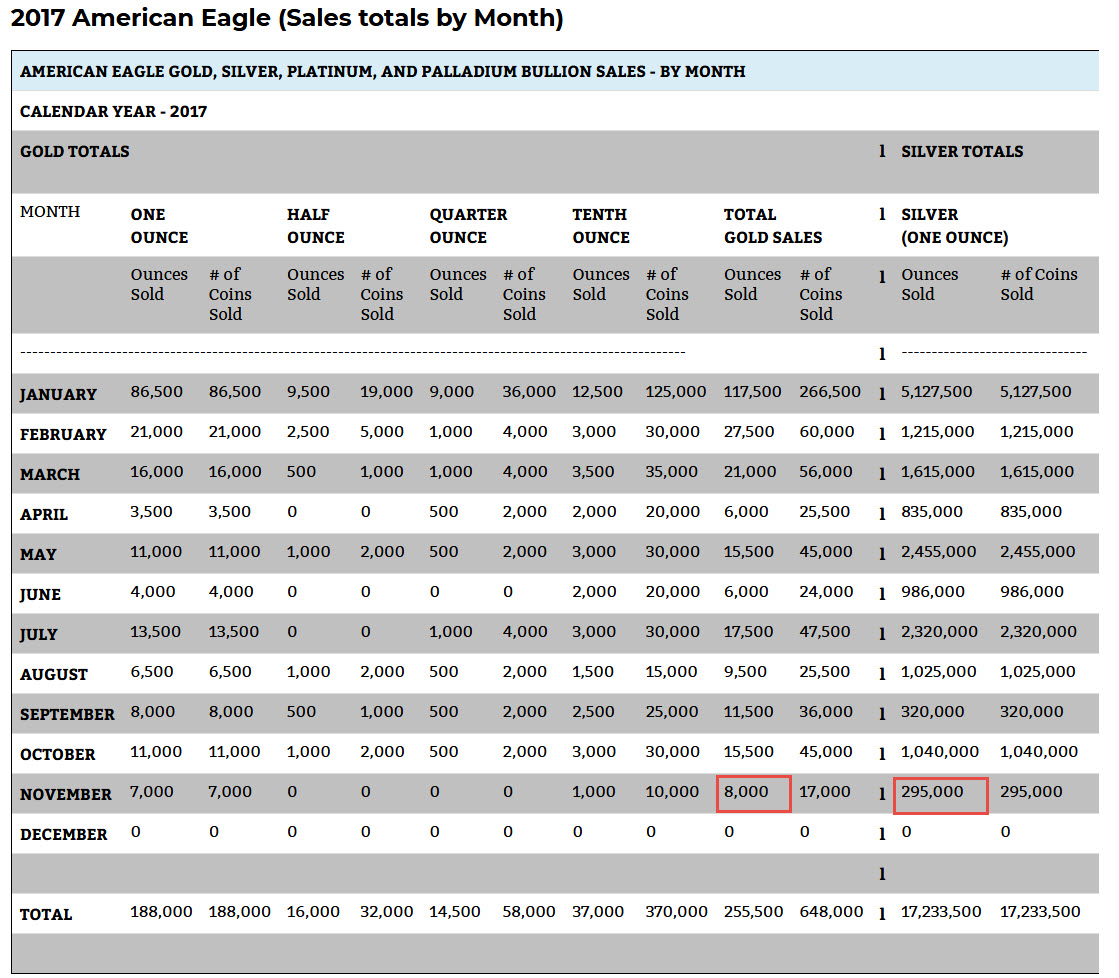Click August total gold ounces value 9,500
Screen dimensions: 1119x978
click(x=745, y=672)
